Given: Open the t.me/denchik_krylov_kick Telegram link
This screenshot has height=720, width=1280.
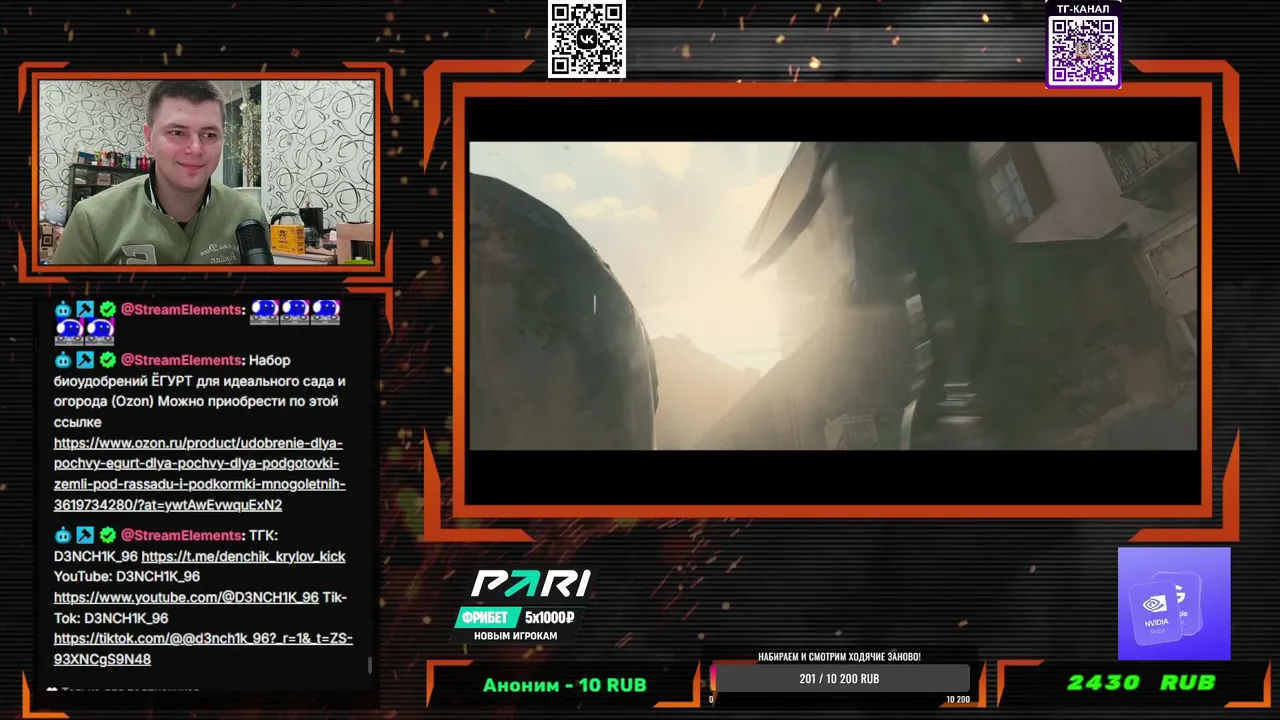Looking at the screenshot, I should click(x=243, y=556).
